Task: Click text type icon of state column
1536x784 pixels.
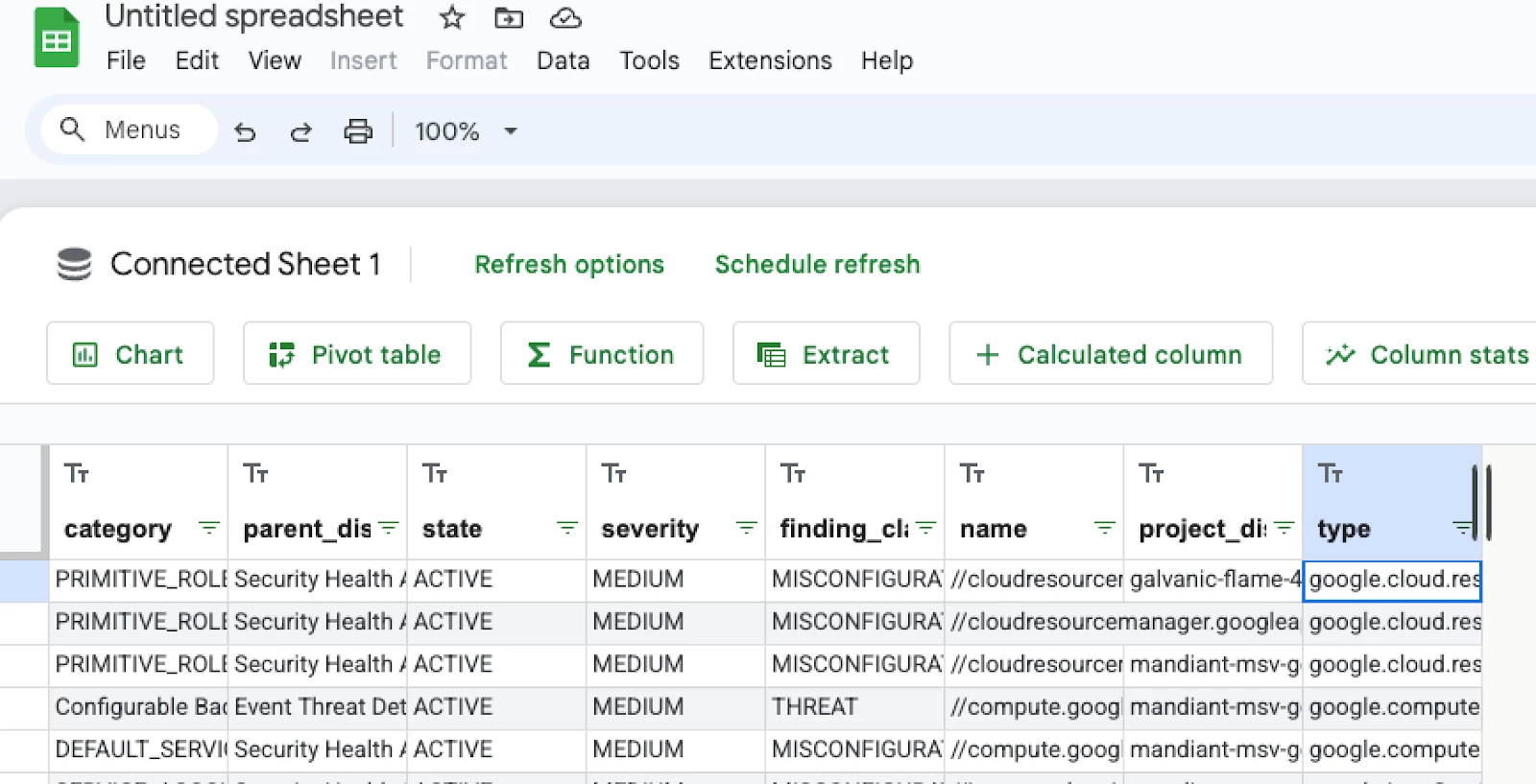Action: point(435,473)
